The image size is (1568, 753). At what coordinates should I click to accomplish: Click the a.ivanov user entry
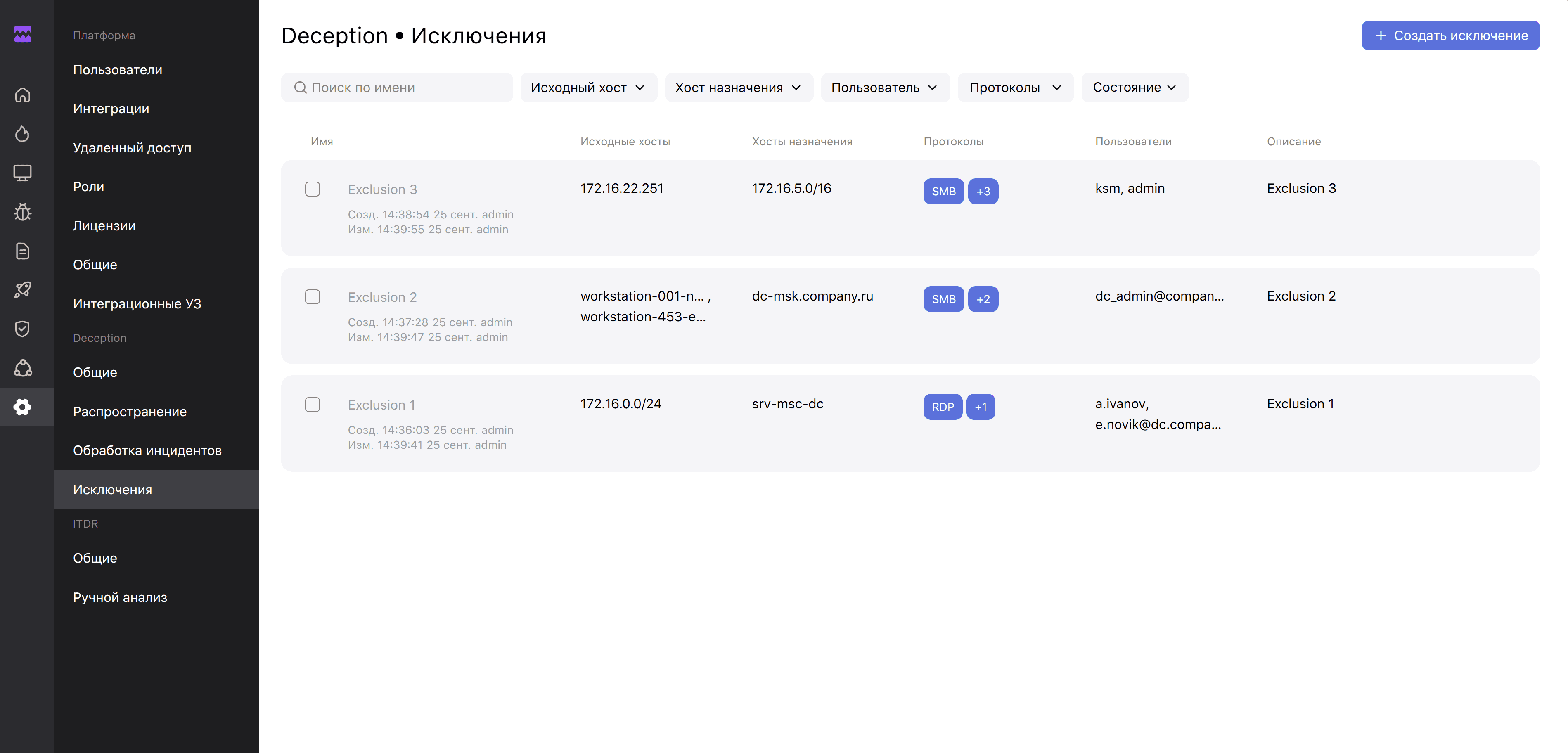[1121, 404]
